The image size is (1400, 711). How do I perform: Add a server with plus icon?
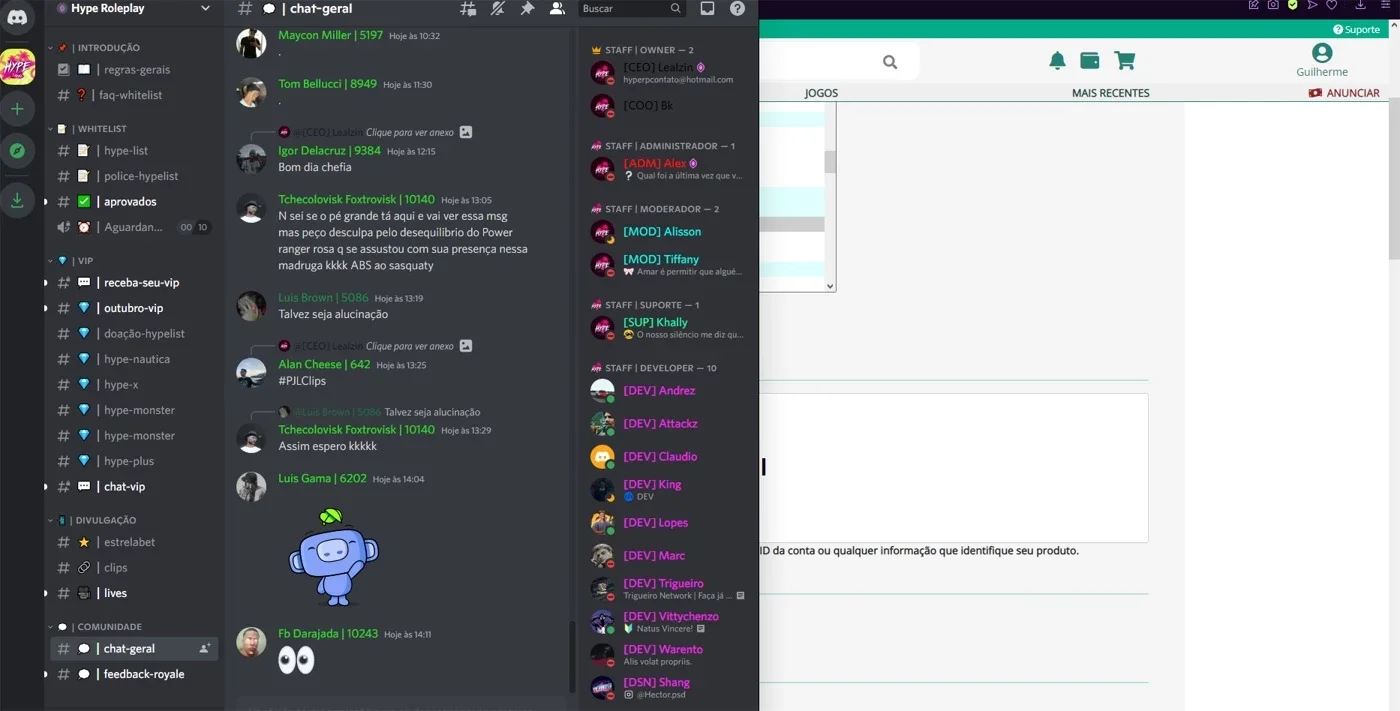point(17,109)
